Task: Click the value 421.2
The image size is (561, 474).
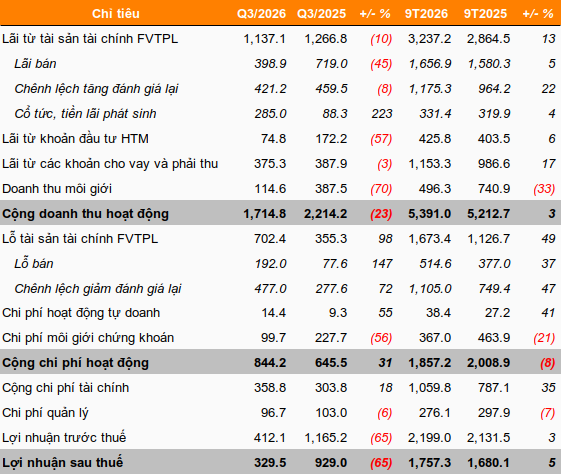Action: coord(270,89)
